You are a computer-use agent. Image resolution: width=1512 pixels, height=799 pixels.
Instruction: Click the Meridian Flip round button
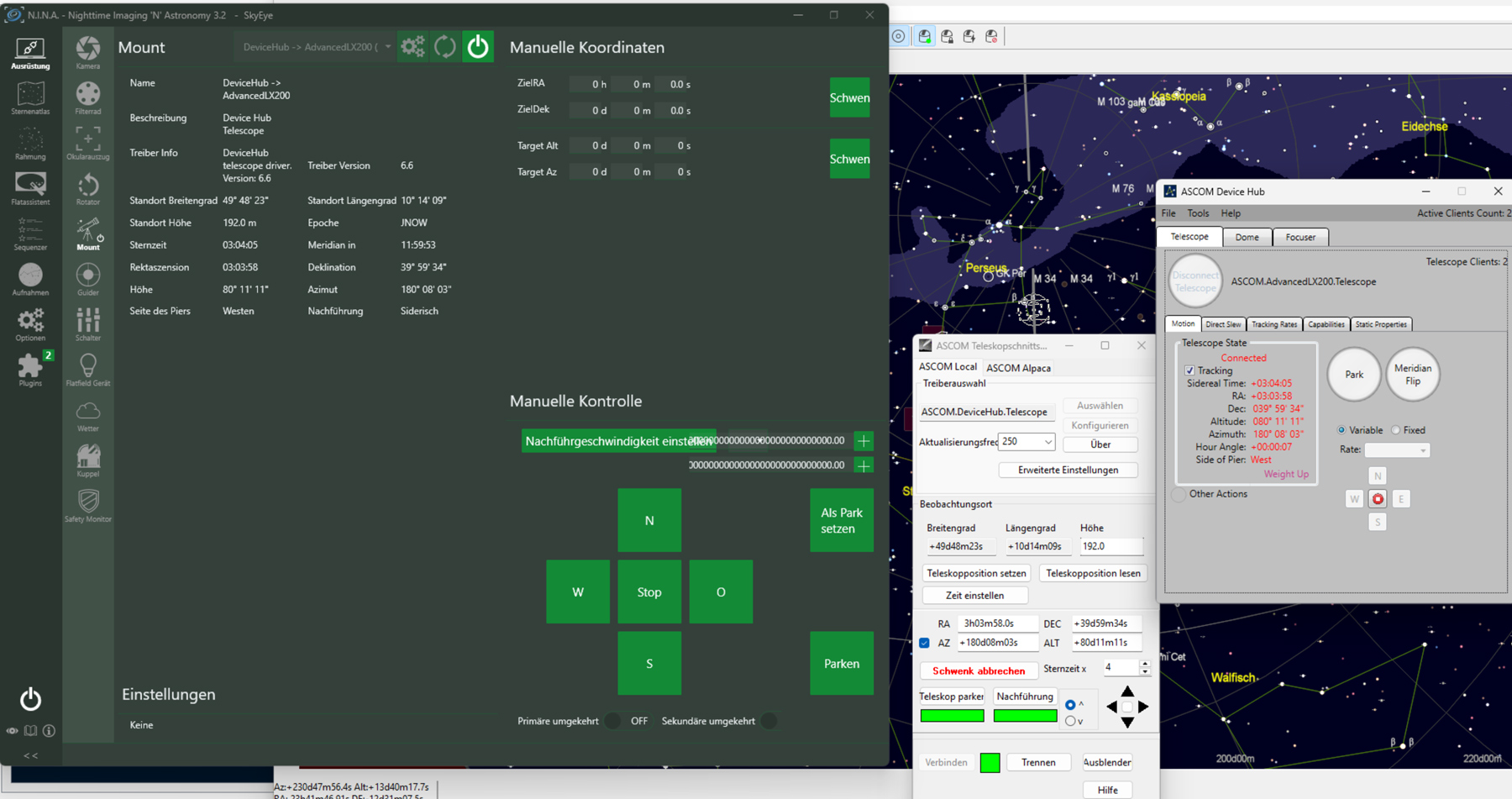click(x=1413, y=374)
